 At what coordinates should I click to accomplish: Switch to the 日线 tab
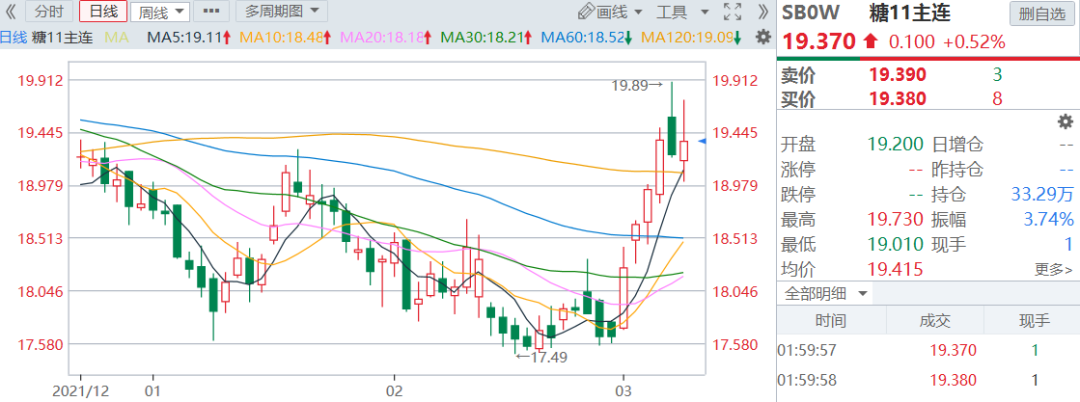(103, 13)
